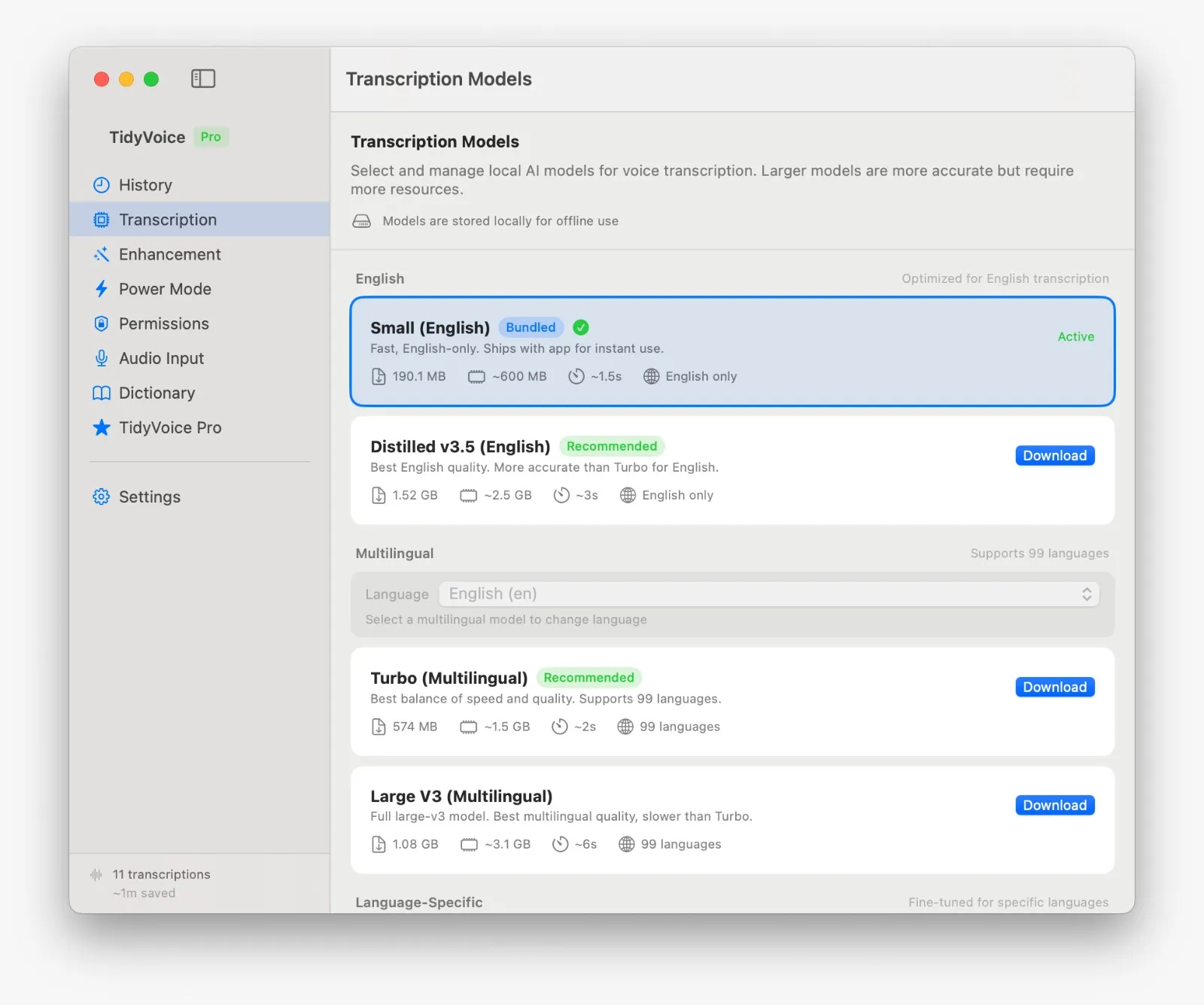This screenshot has height=1005, width=1204.
Task: Click the Pro badge next to TidyVoice
Action: pos(211,137)
